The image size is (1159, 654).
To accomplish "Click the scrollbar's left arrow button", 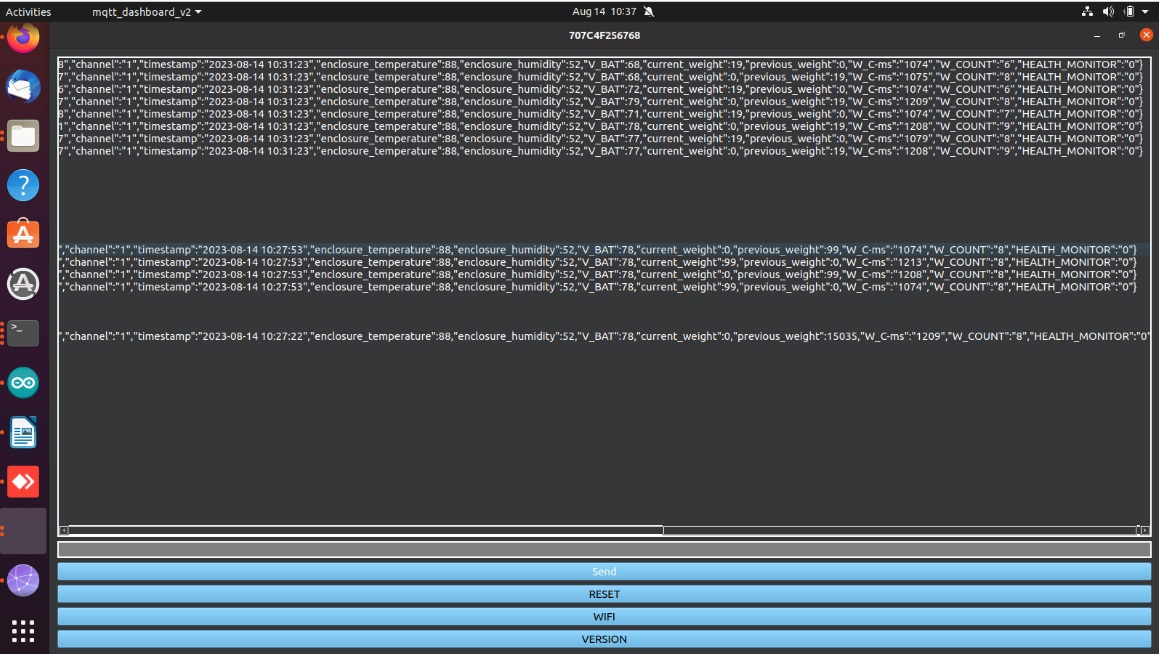I will pos(64,530).
